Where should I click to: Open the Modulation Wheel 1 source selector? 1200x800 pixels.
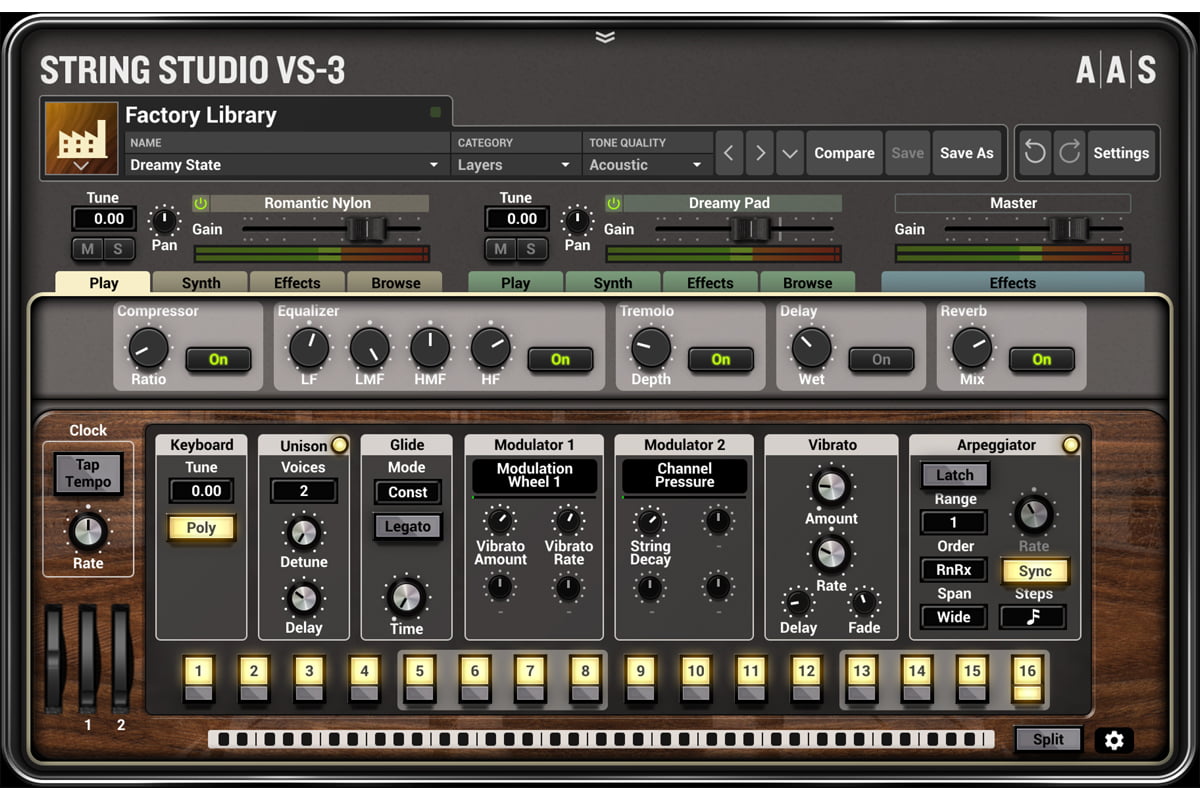click(x=535, y=475)
